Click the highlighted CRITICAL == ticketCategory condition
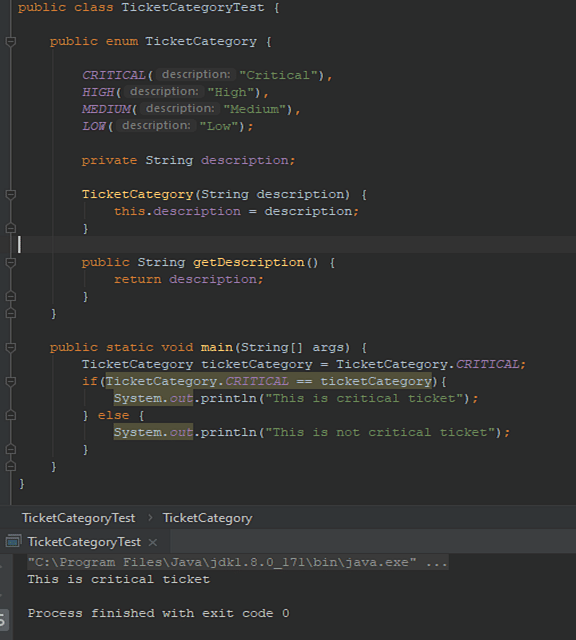The width and height of the screenshot is (576, 640). (x=268, y=381)
